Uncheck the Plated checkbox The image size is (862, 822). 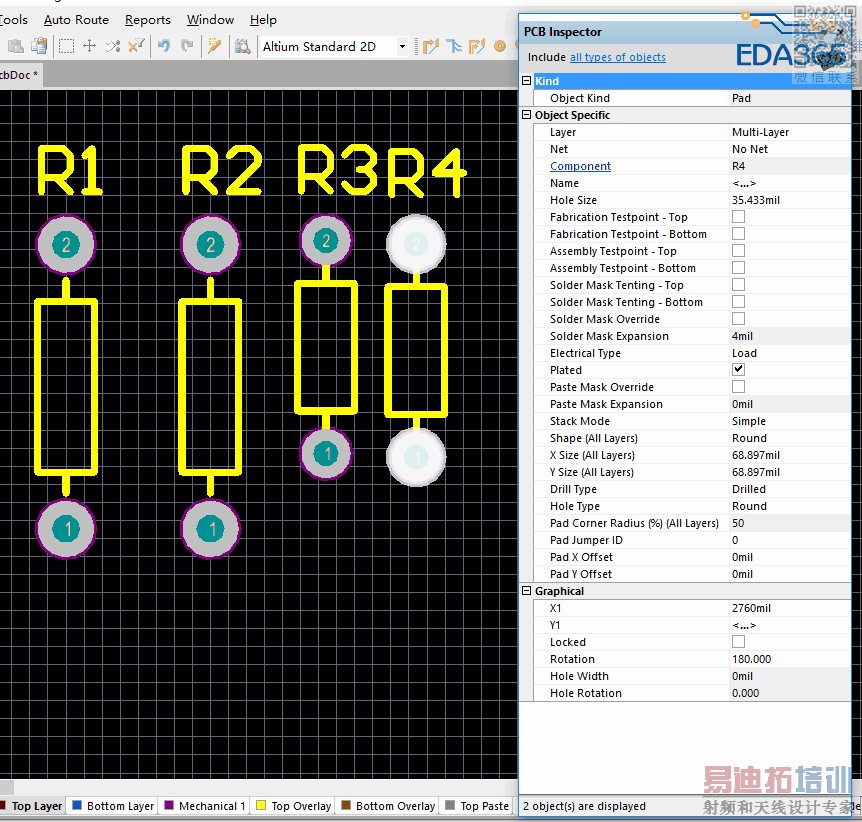[738, 370]
